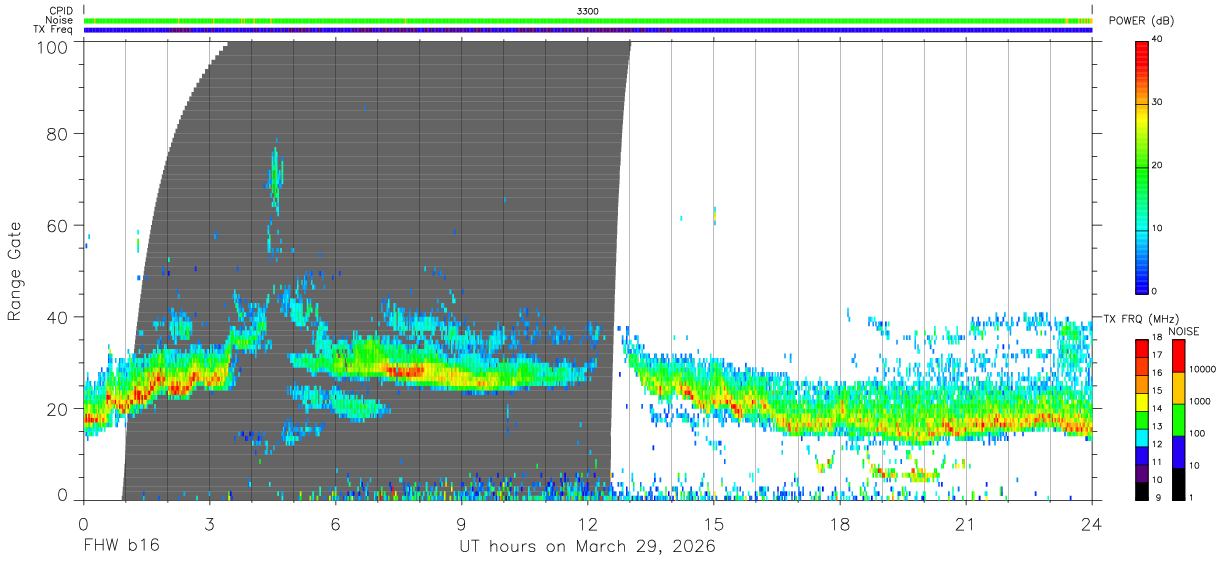Click the 11 label in TX FRQ legend
Image resolution: width=1228 pixels, height=567 pixels.
point(1159,462)
